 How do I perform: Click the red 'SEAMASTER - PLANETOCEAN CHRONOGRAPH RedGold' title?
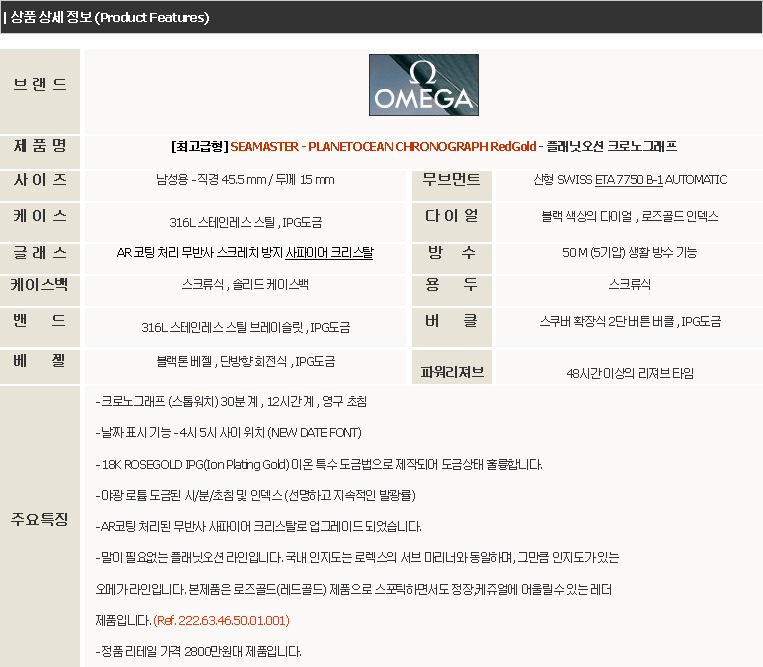[383, 146]
